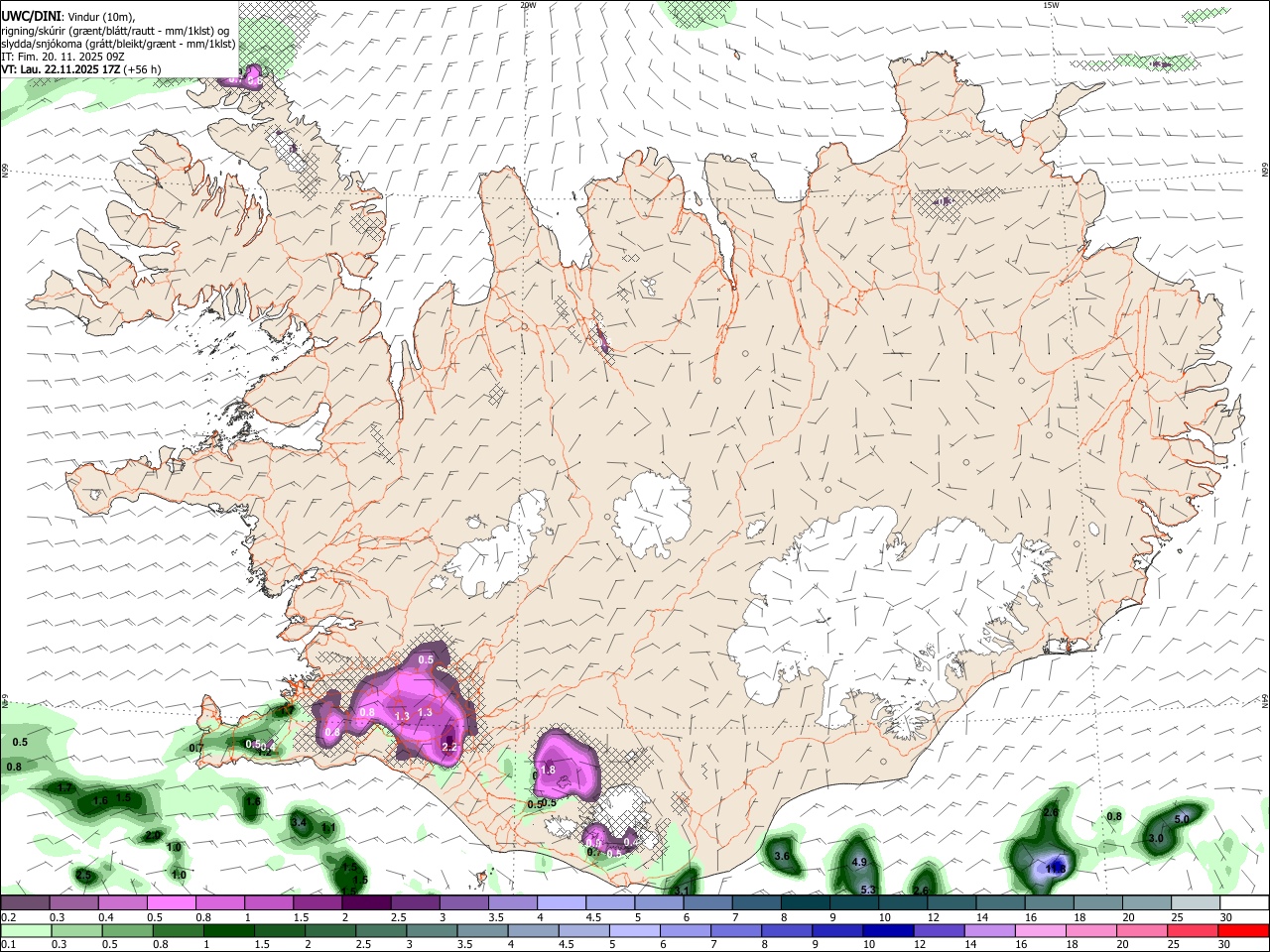Screen dimensions: 1270x952
Task: Click the 'slydda/snjókoma' legend description line
Action: 118,44
